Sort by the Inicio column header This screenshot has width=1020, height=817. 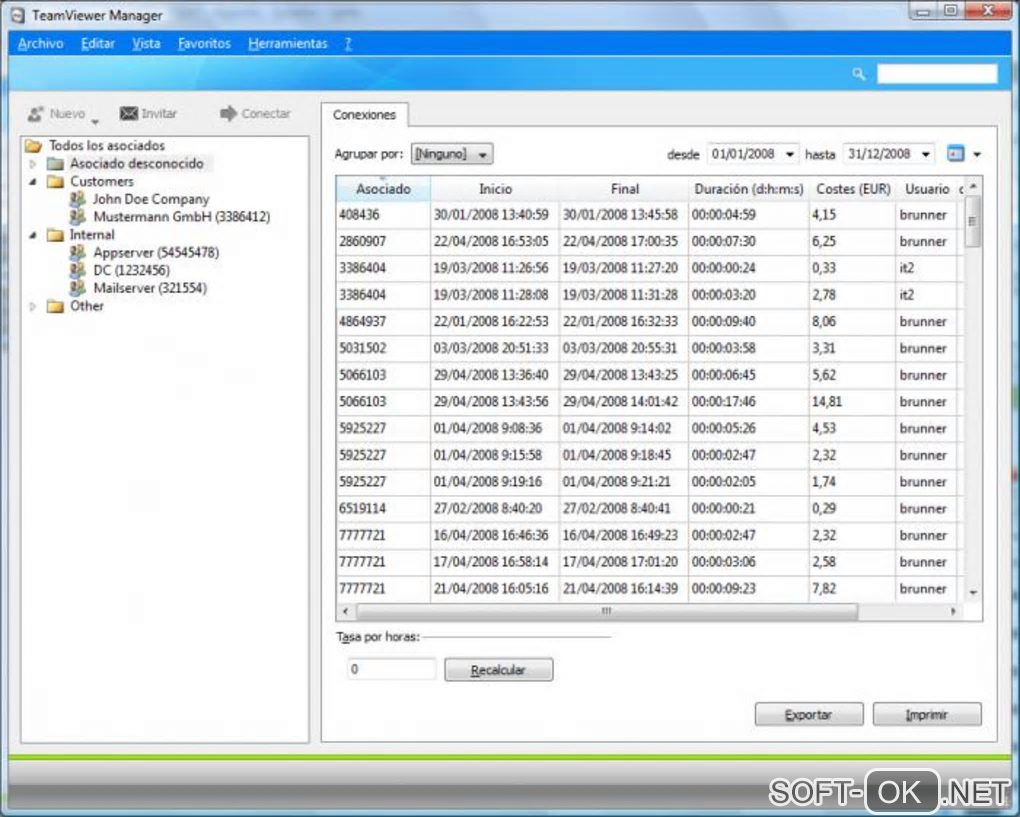[x=495, y=189]
